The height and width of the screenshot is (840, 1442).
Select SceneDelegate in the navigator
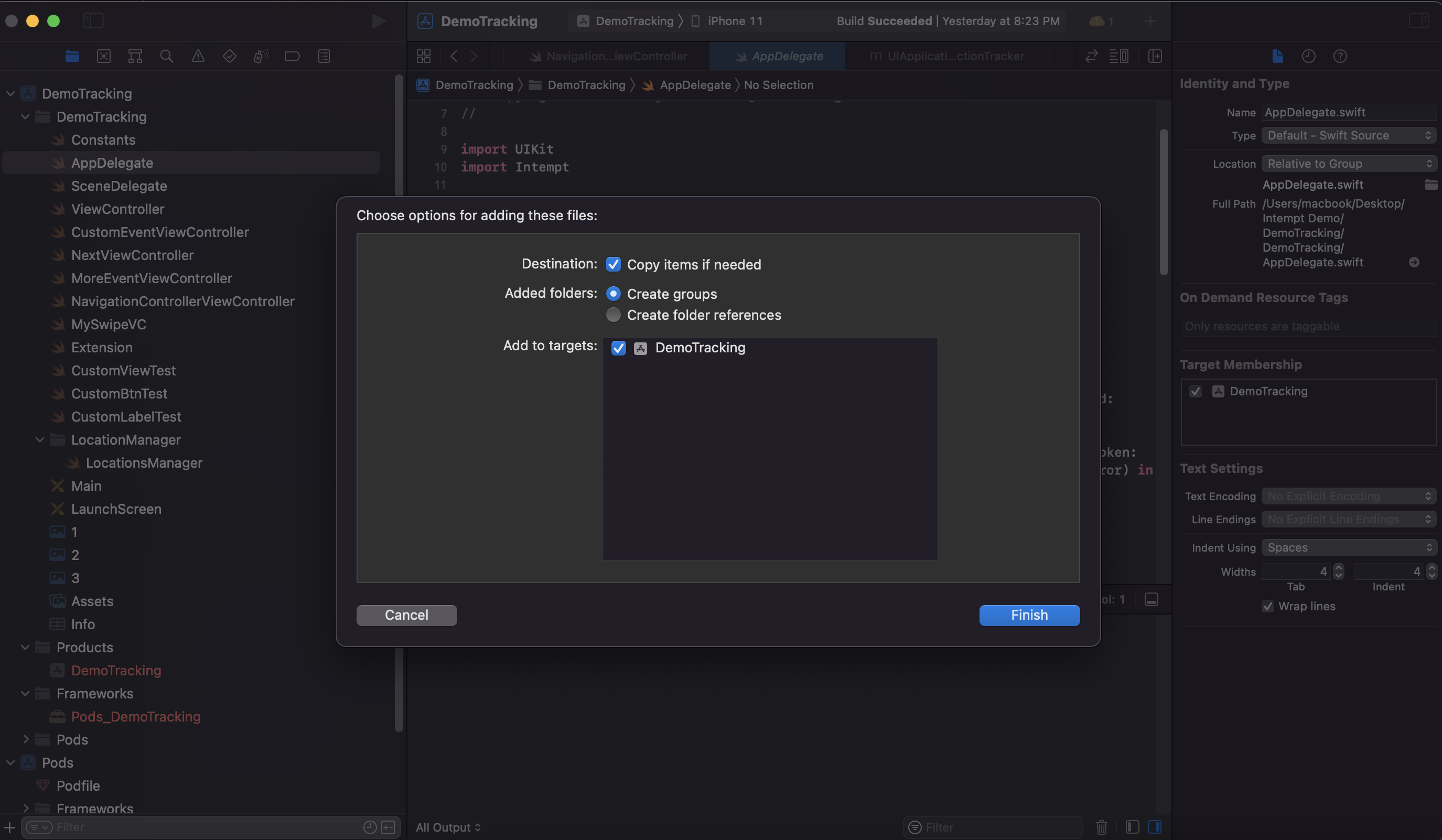click(x=119, y=186)
